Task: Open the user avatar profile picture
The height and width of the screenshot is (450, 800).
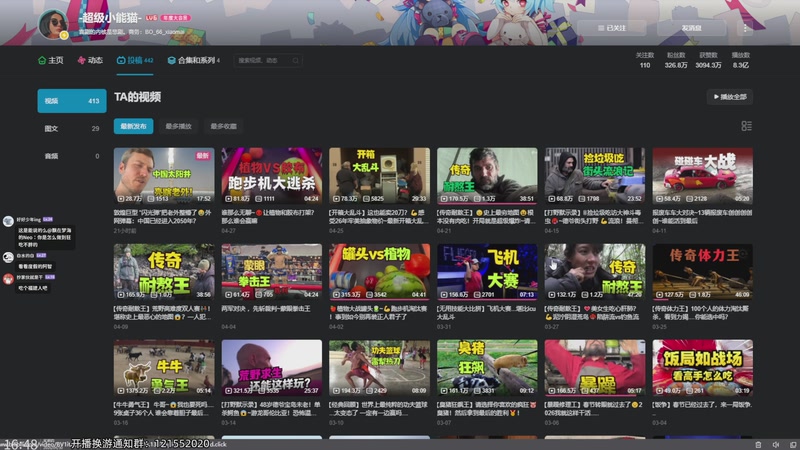Action: point(53,24)
